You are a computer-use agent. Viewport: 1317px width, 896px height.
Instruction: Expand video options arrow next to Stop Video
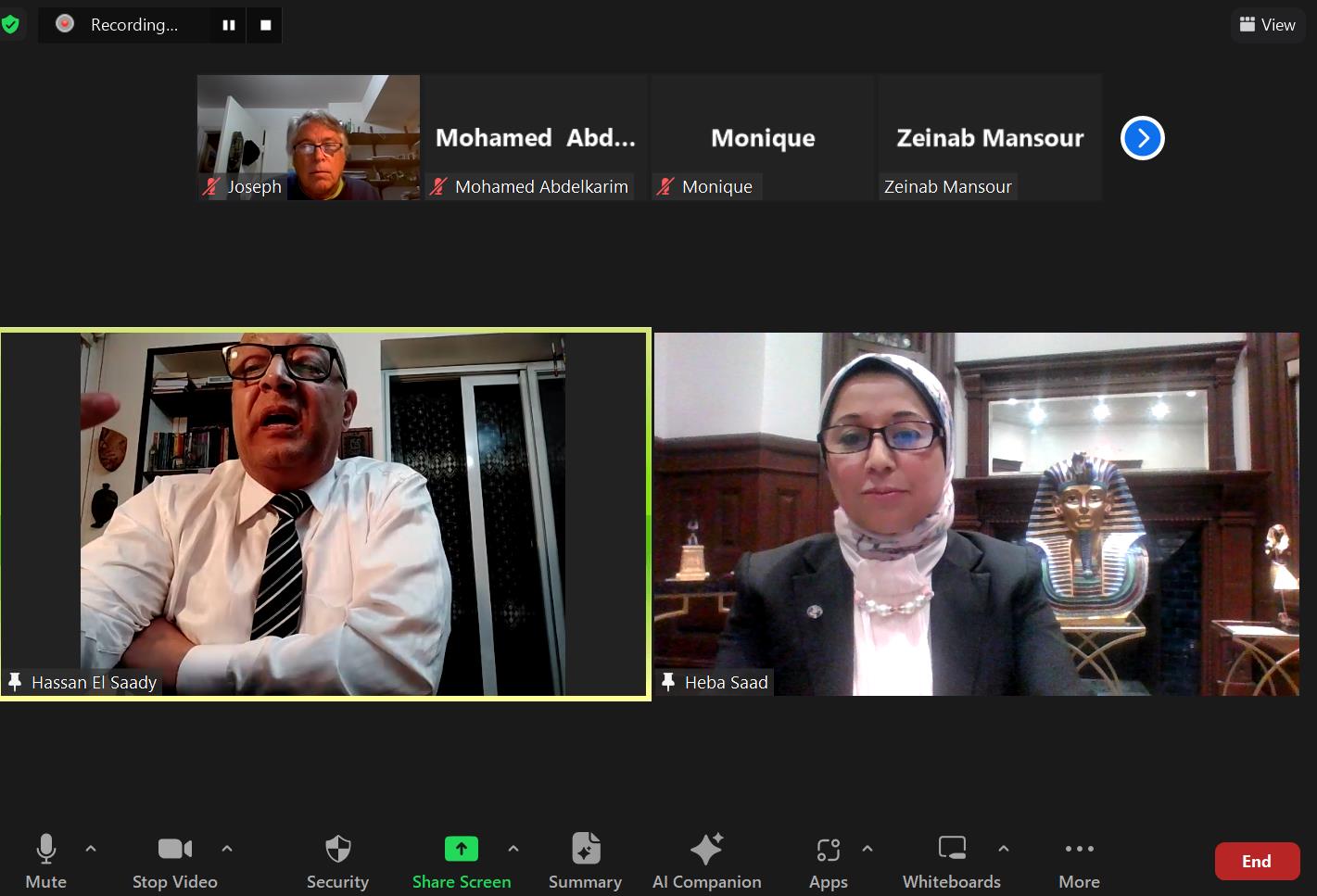(x=227, y=848)
